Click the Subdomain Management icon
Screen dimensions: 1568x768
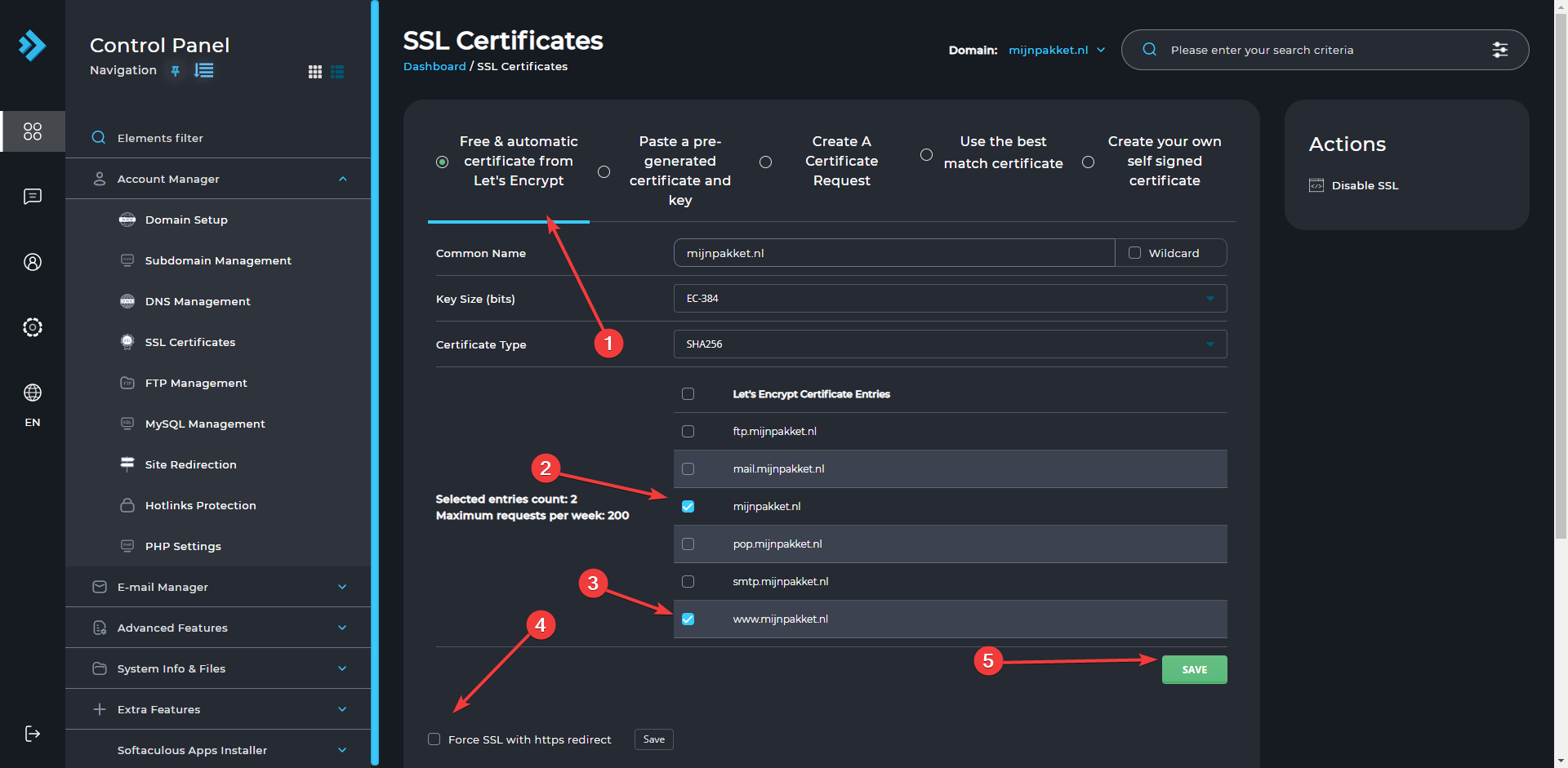click(x=127, y=260)
